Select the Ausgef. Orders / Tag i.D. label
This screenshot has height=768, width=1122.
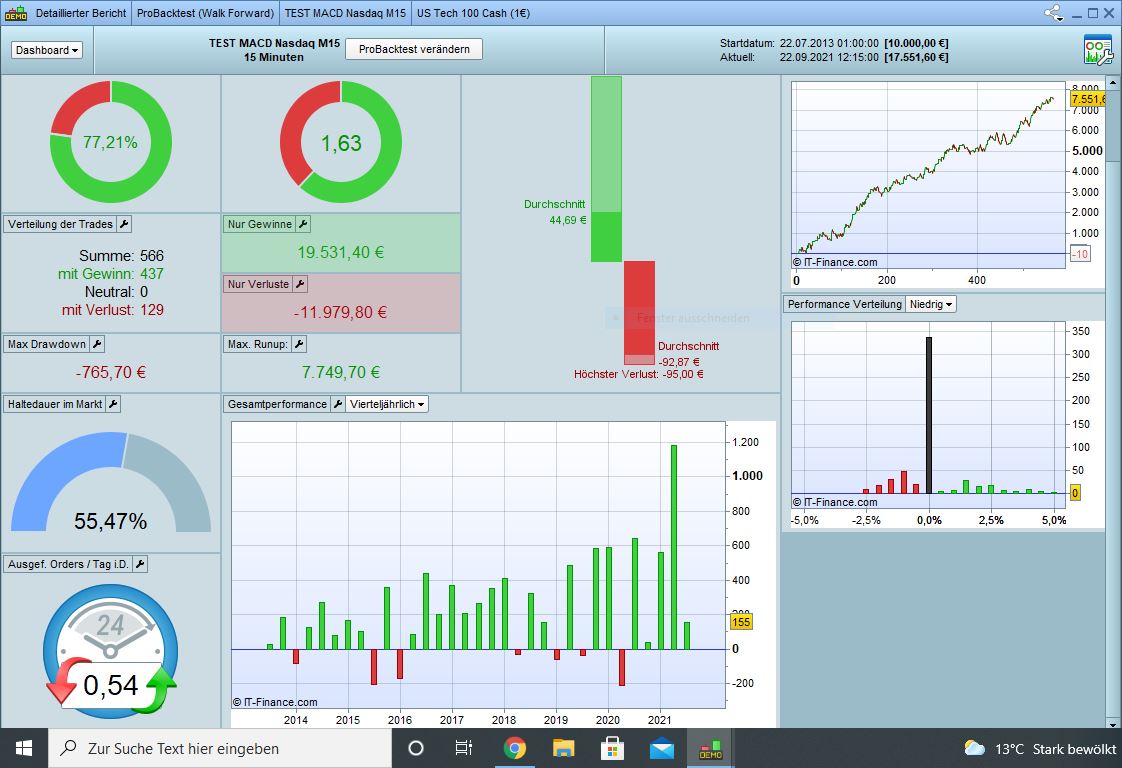[69, 564]
